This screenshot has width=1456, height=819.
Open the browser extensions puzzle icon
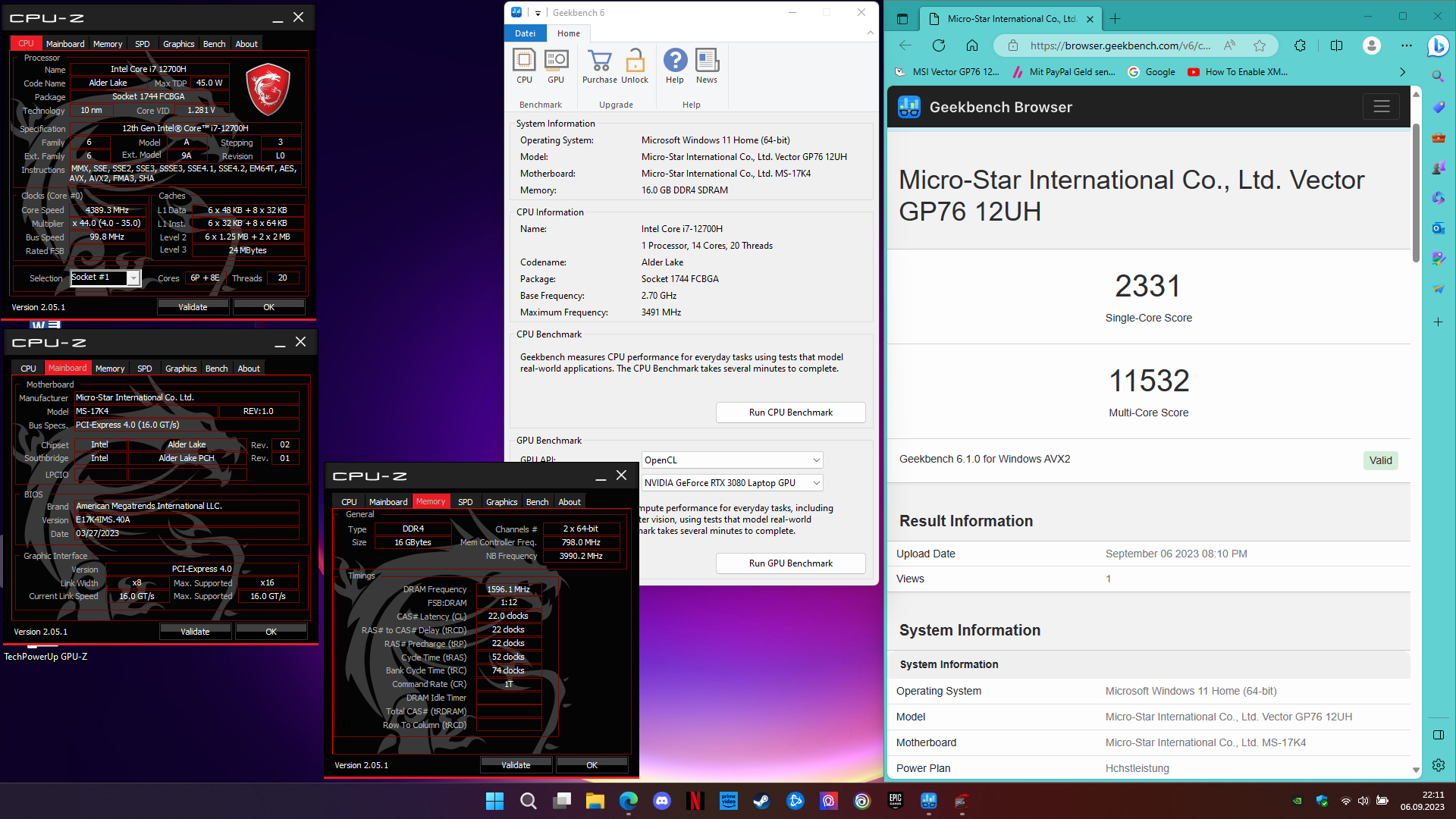(1301, 45)
